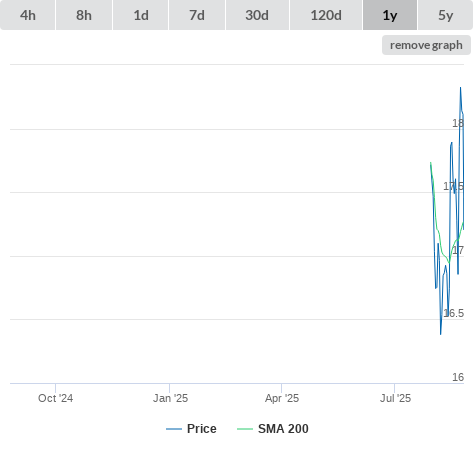Image resolution: width=474 pixels, height=455 pixels.
Task: Click the blue Price legend line marker
Action: (174, 429)
